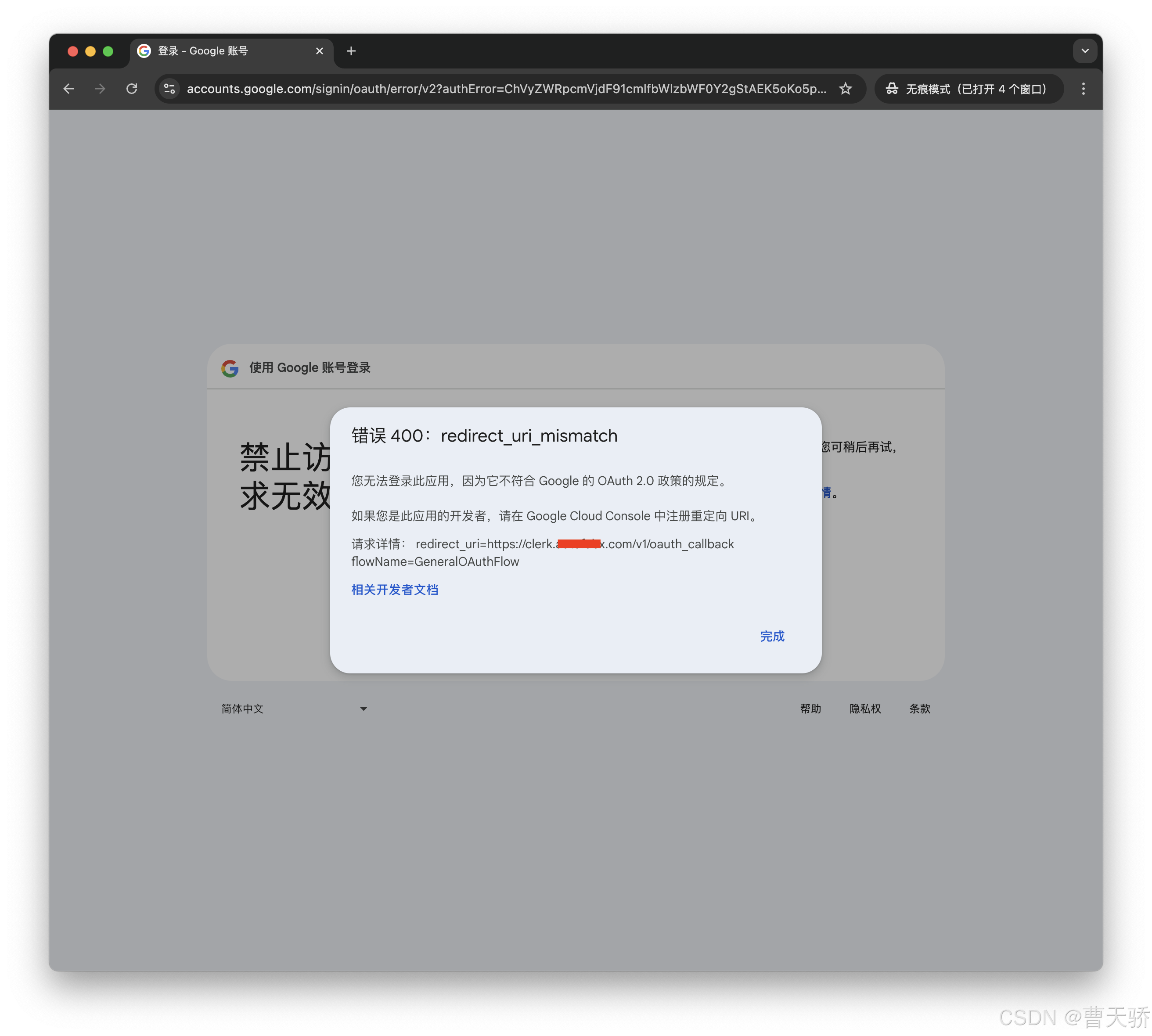Viewport: 1152px width, 1036px height.
Task: Click the green macOS fullscreen button
Action: 108,51
